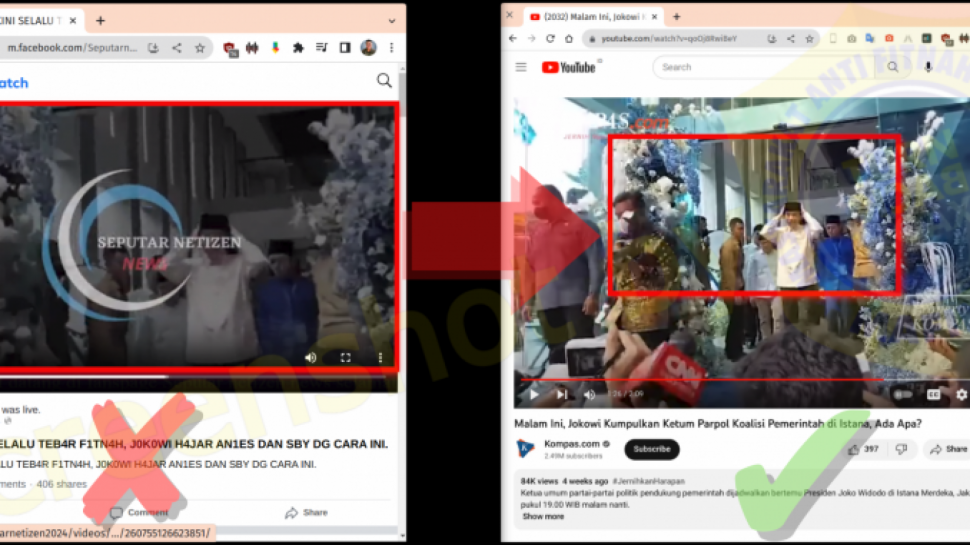Like the YouTube video (397)
Image resolution: width=970 pixels, height=545 pixels.
pyautogui.click(x=863, y=449)
